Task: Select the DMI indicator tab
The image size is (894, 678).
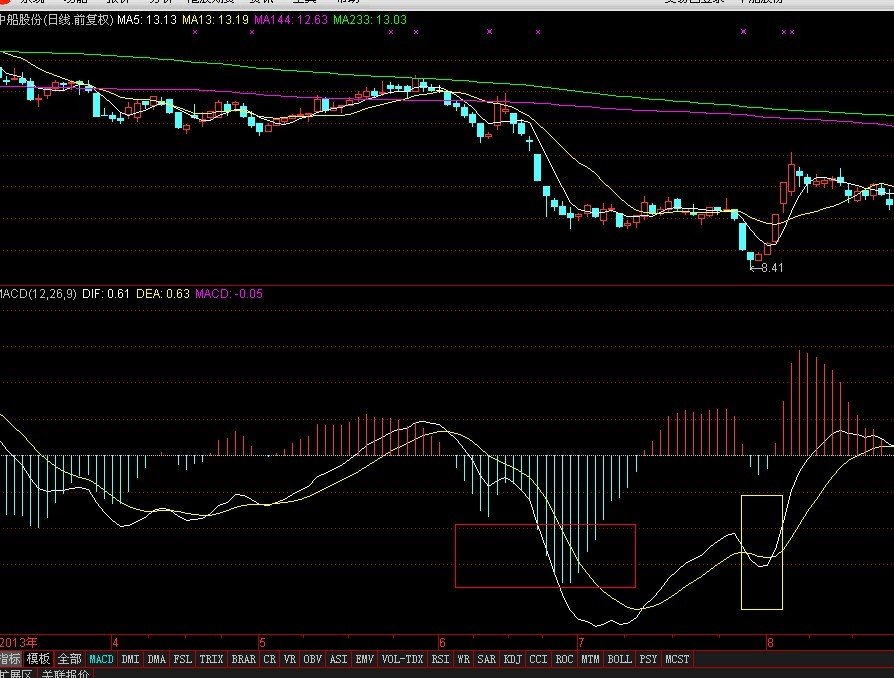Action: tap(130, 659)
